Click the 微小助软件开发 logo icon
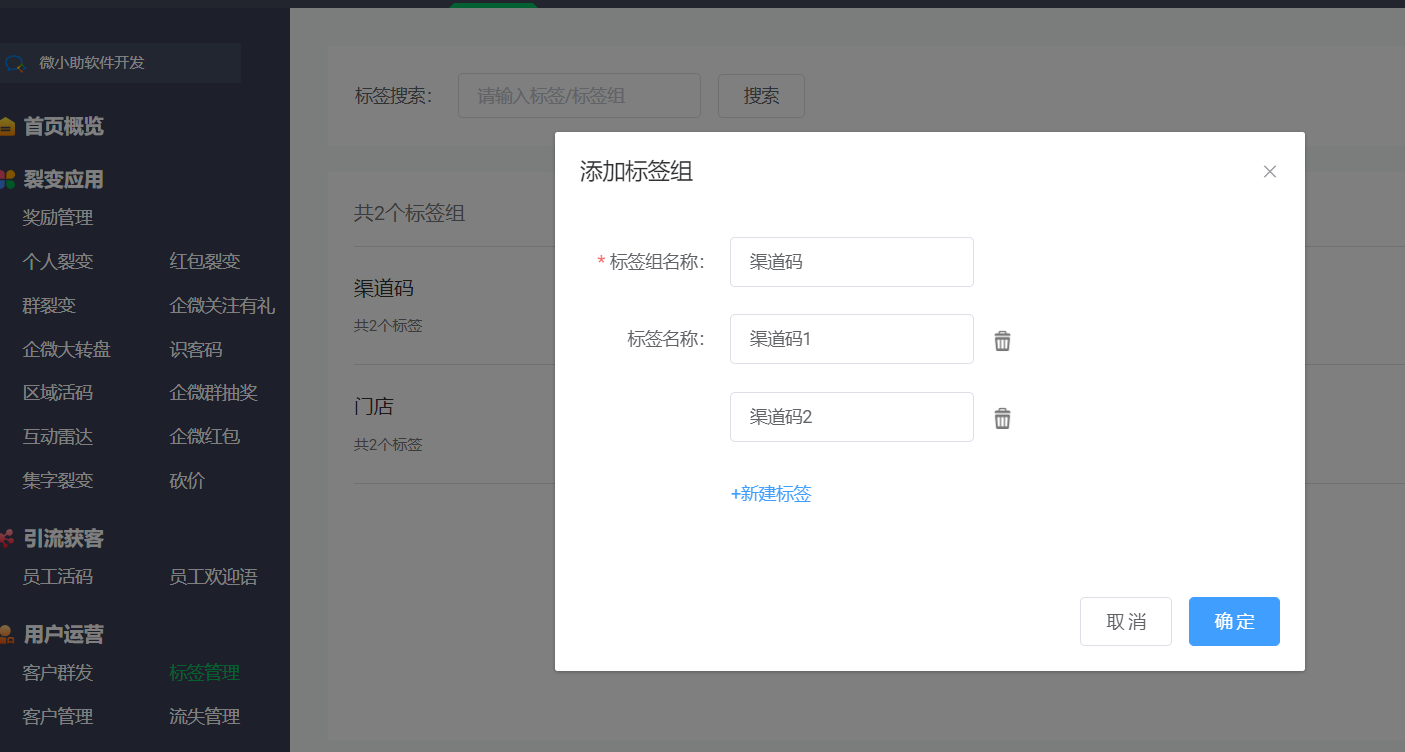The image size is (1405, 752). (14, 63)
